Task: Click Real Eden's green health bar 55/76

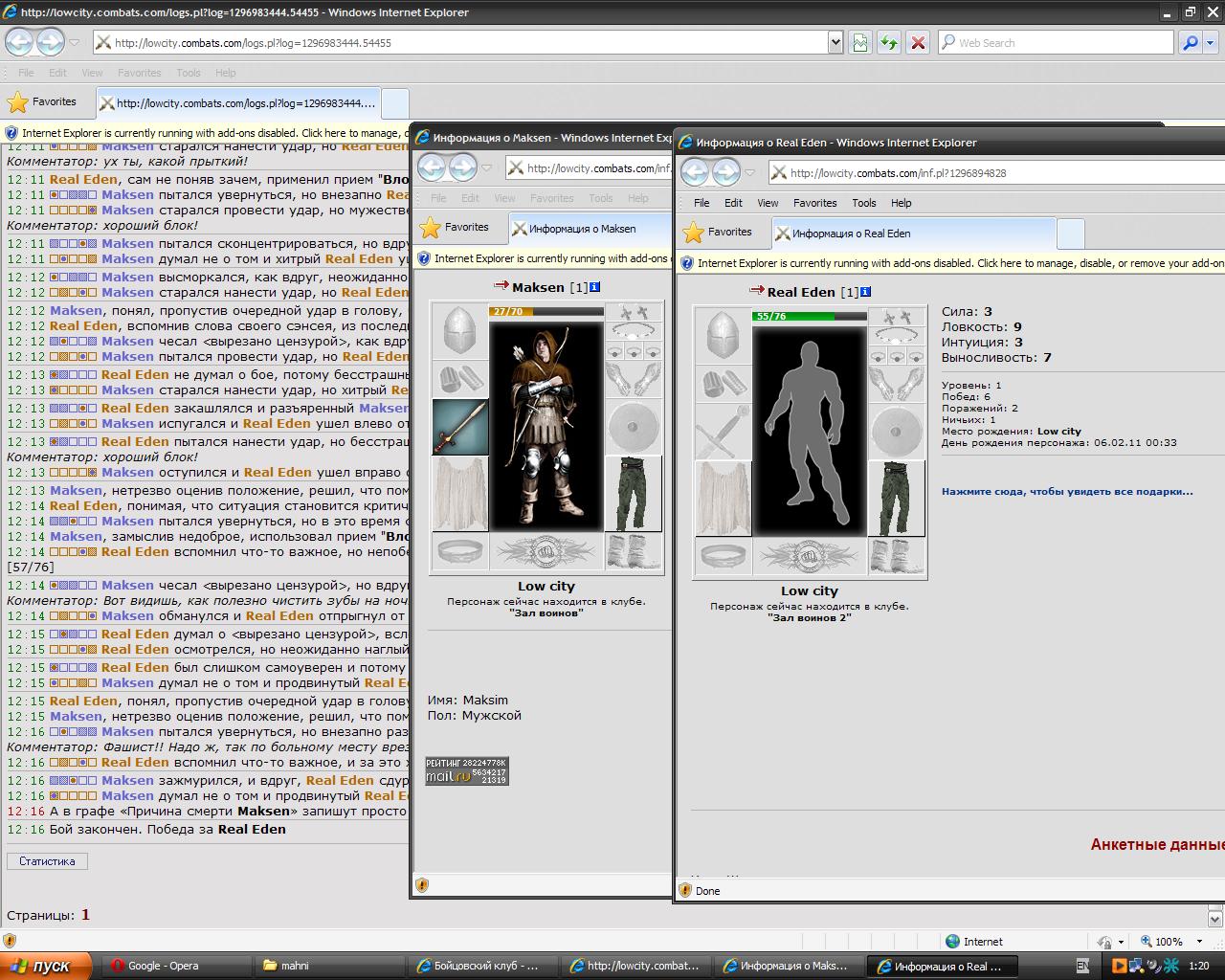Action: (x=810, y=316)
